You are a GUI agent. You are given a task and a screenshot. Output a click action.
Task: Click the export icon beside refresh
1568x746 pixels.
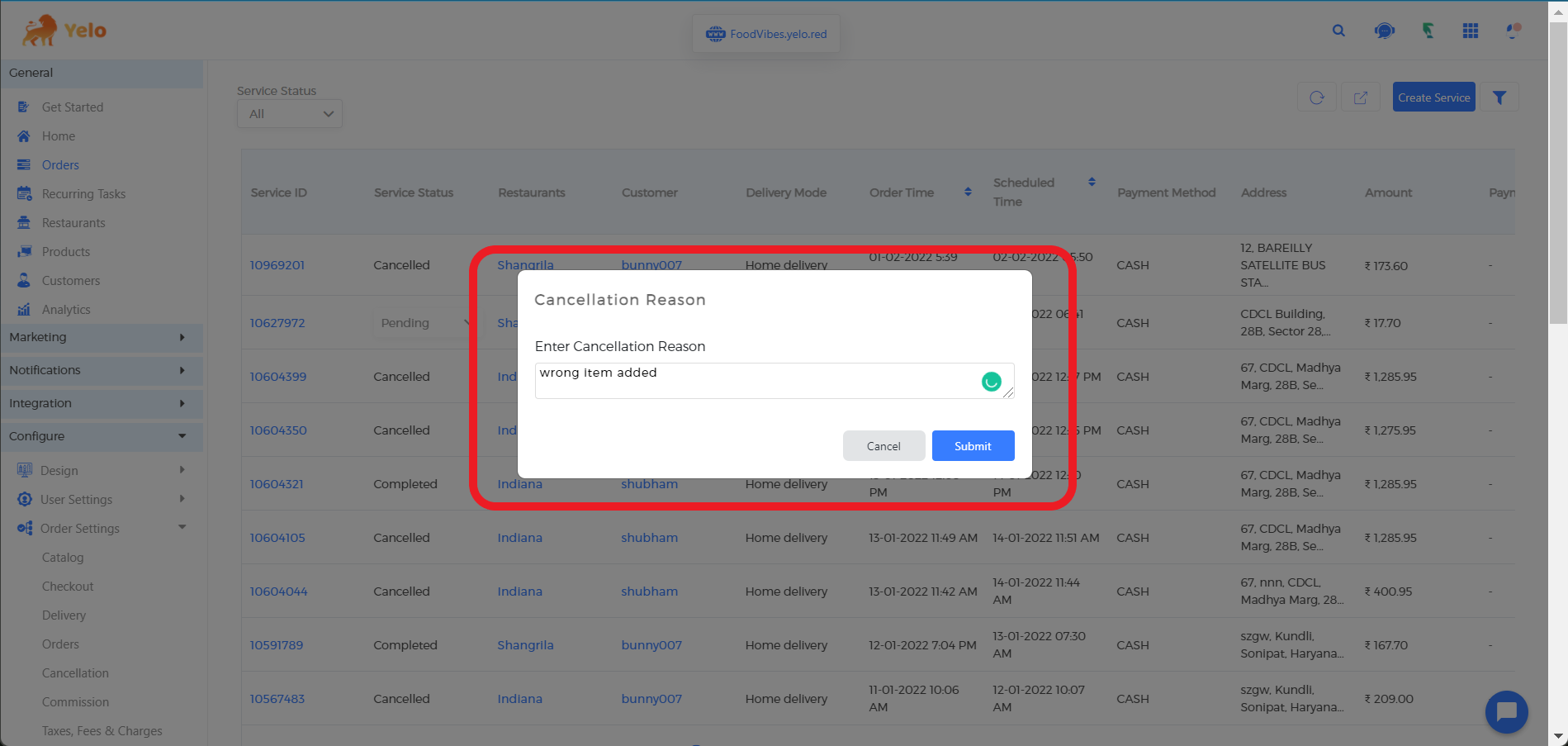point(1360,97)
